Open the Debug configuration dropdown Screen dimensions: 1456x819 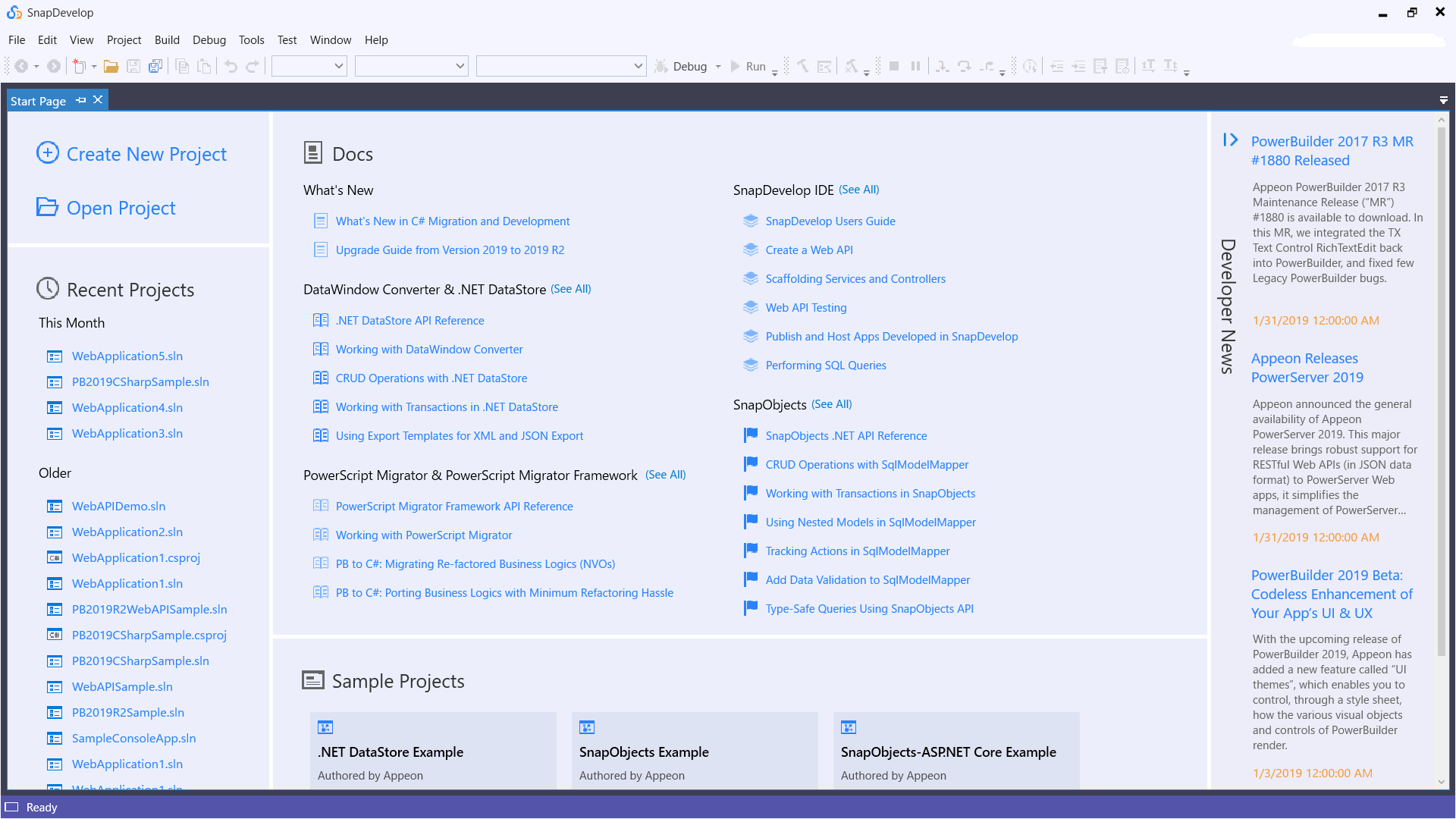tap(717, 66)
